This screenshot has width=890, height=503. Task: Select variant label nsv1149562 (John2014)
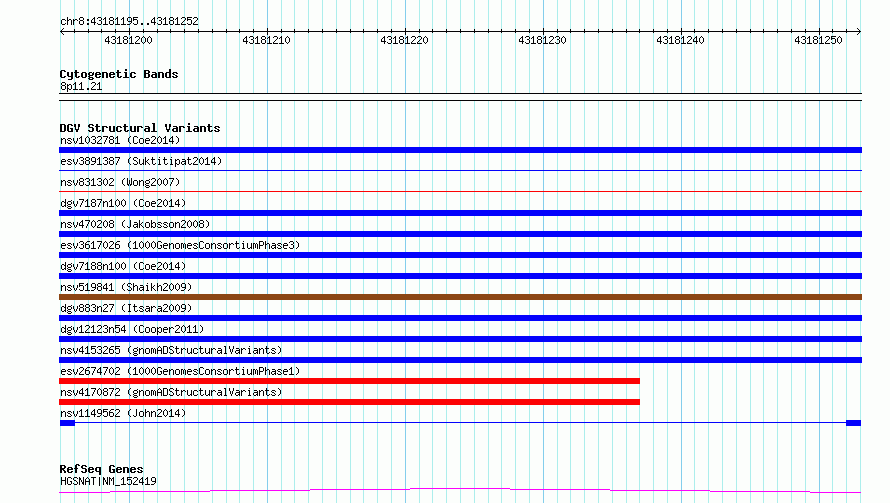click(x=123, y=413)
